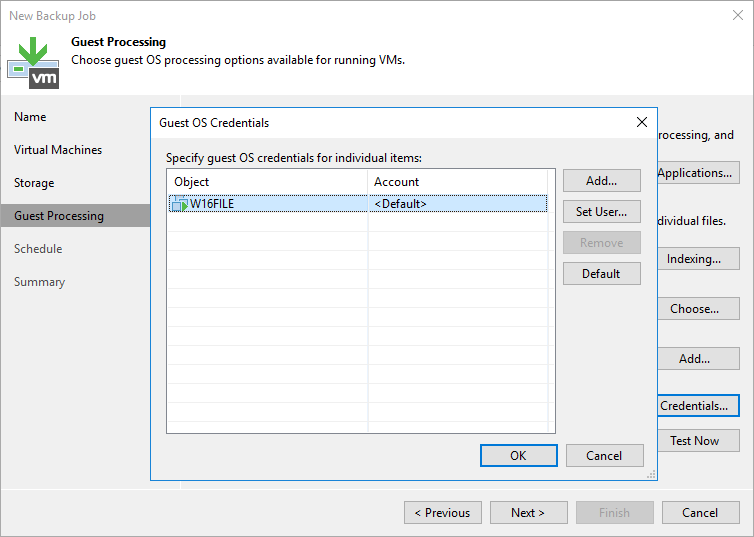The width and height of the screenshot is (754, 537).
Task: Click the Next > button
Action: point(528,513)
